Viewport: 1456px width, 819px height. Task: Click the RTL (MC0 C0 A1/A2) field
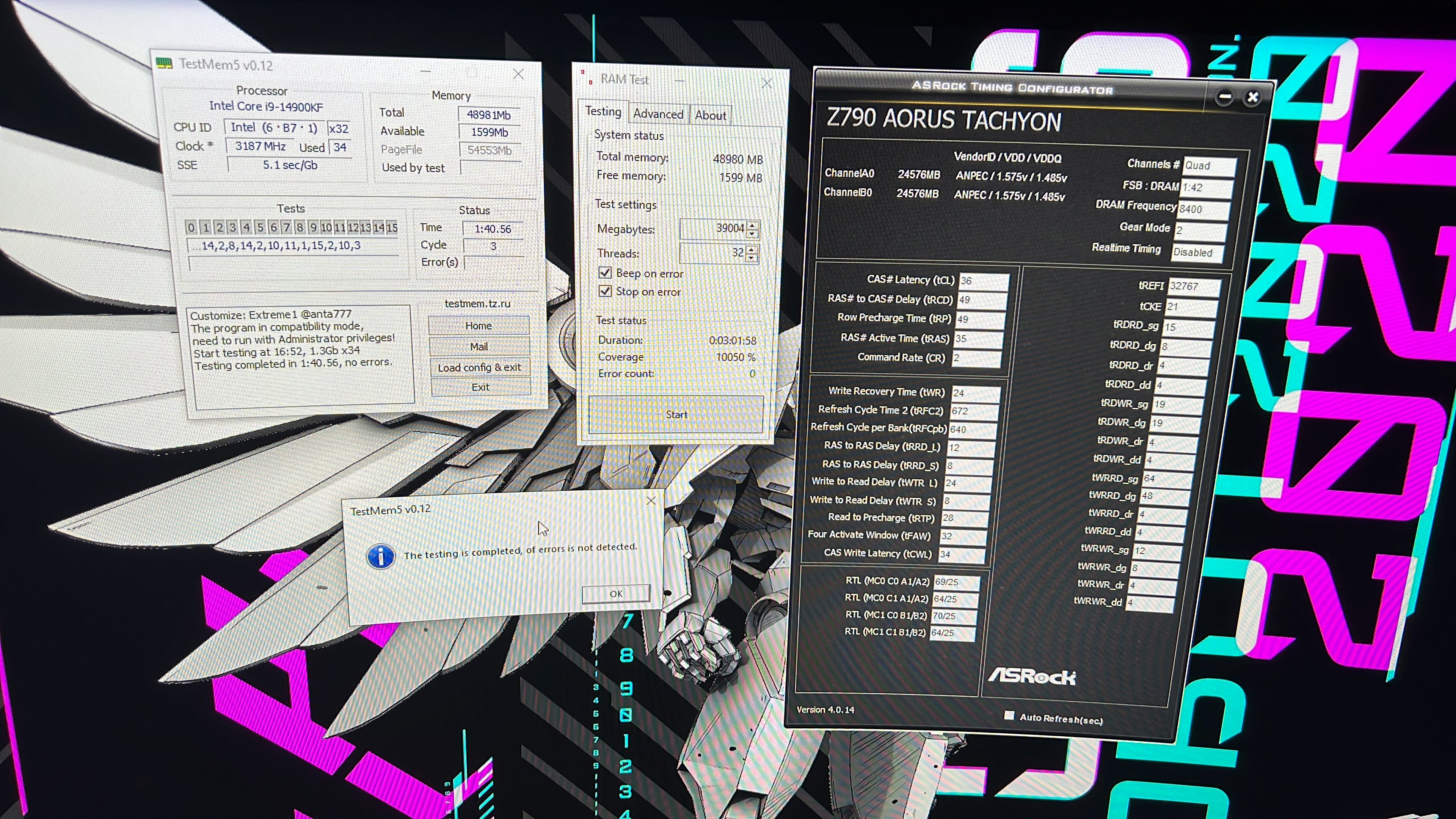(x=956, y=582)
